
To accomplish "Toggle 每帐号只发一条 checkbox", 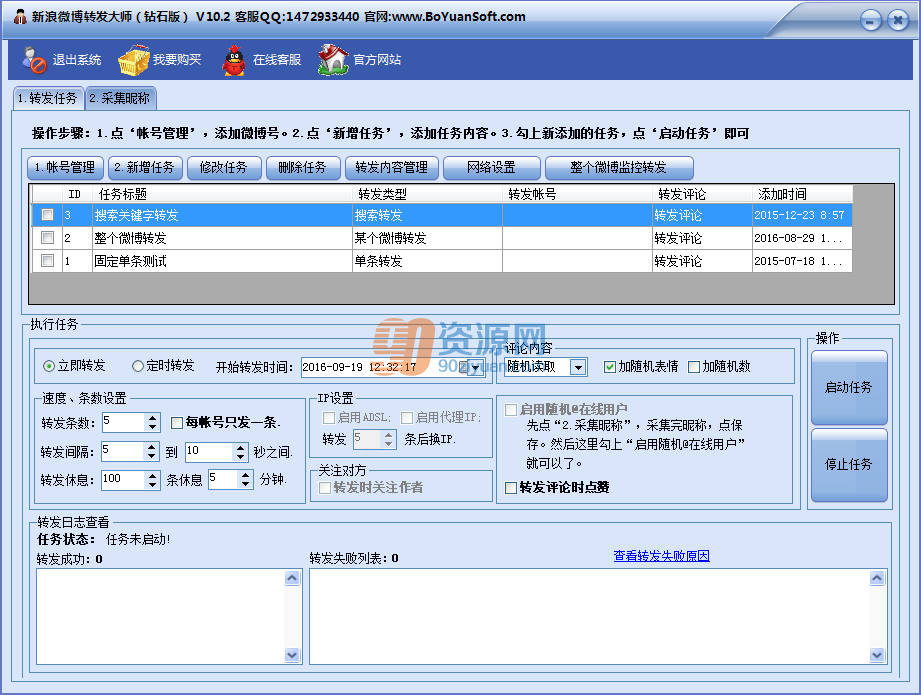I will 176,422.
